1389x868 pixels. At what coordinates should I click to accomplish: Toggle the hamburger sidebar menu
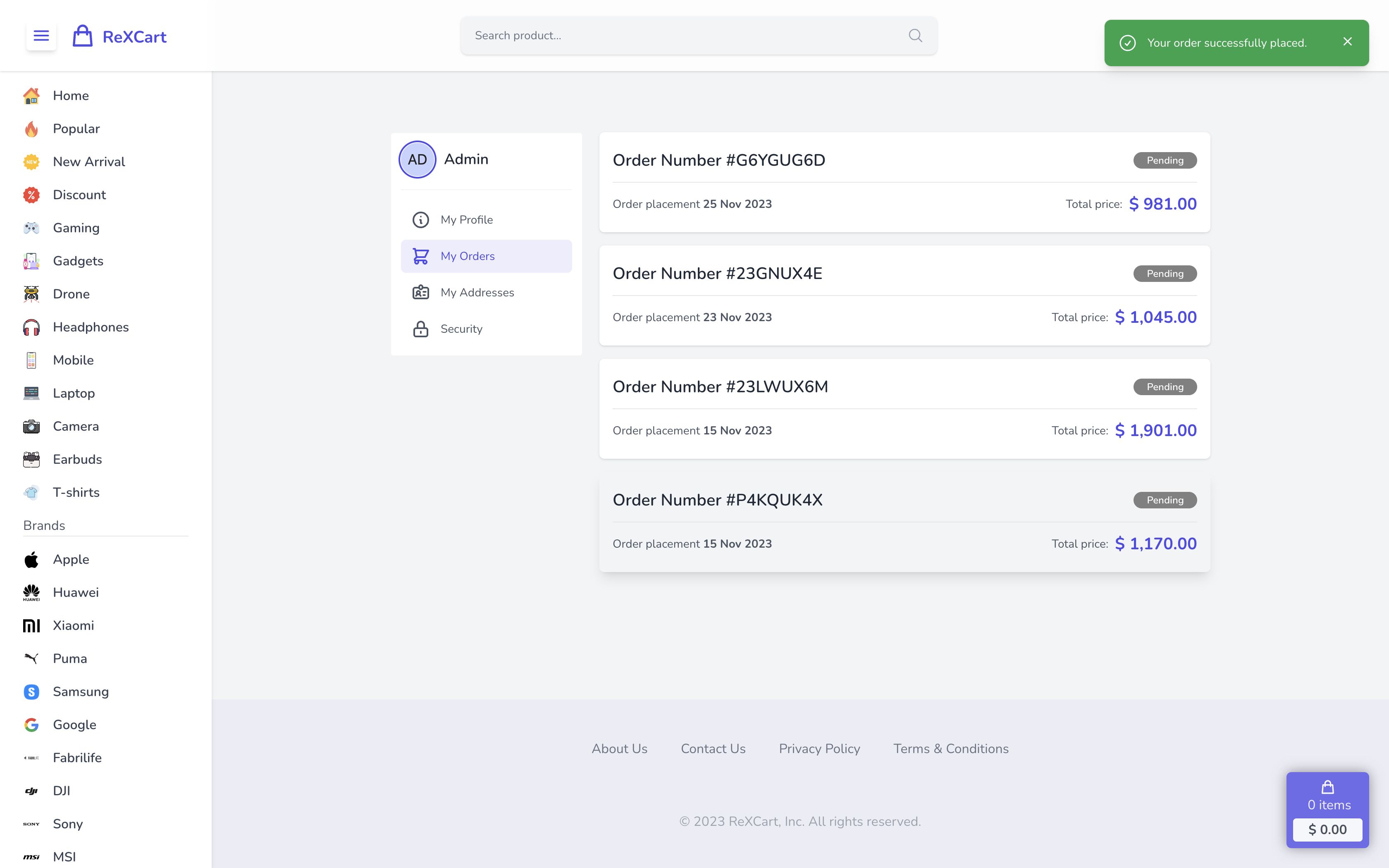41,36
